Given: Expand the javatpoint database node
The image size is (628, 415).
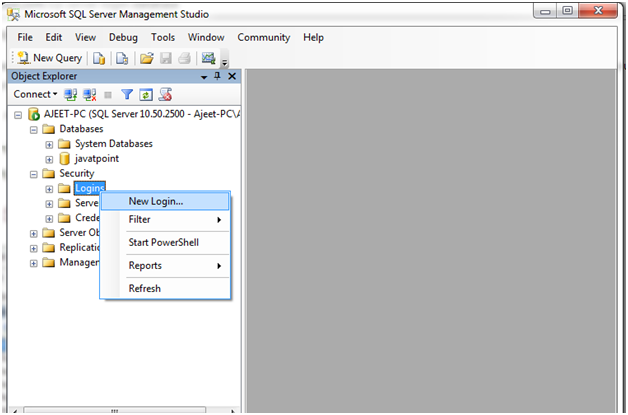Looking at the screenshot, I should pyautogui.click(x=49, y=159).
